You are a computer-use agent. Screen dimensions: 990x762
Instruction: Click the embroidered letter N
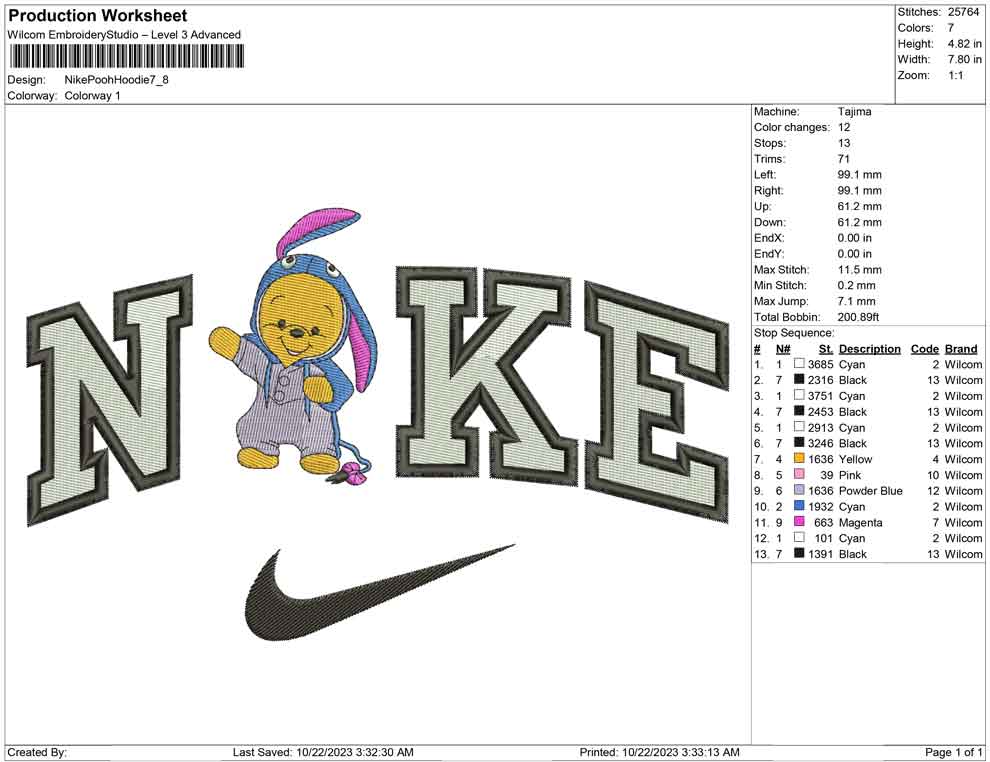(109, 401)
